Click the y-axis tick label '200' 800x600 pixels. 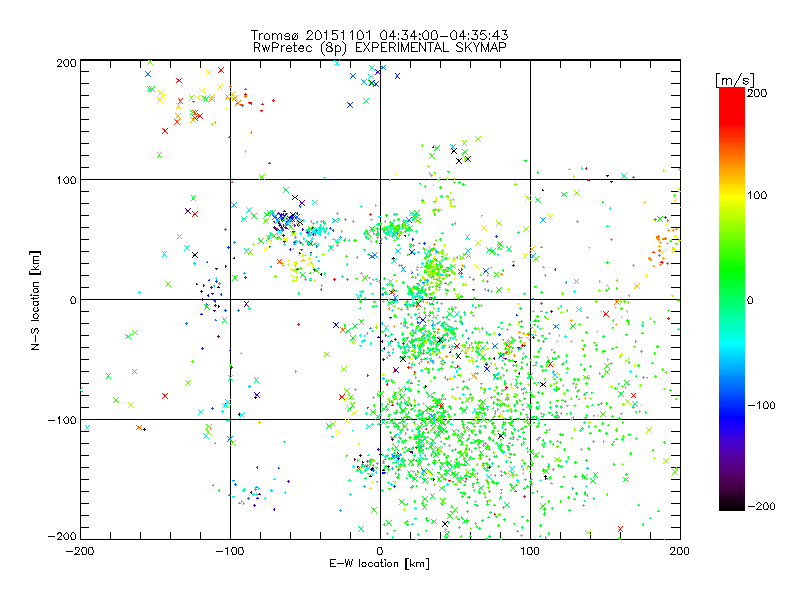pos(66,63)
